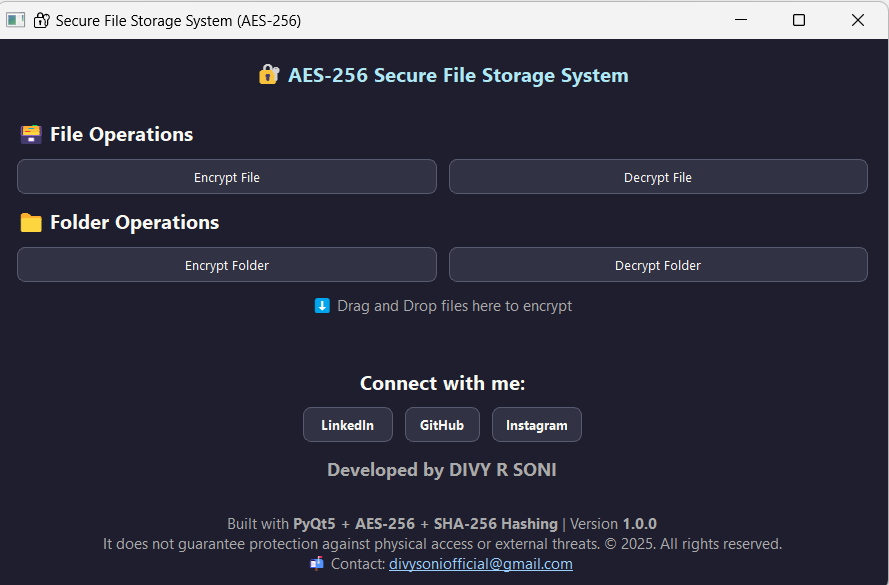Click the mailbox icon next to Contact
The width and height of the screenshot is (889, 585).
[x=317, y=564]
